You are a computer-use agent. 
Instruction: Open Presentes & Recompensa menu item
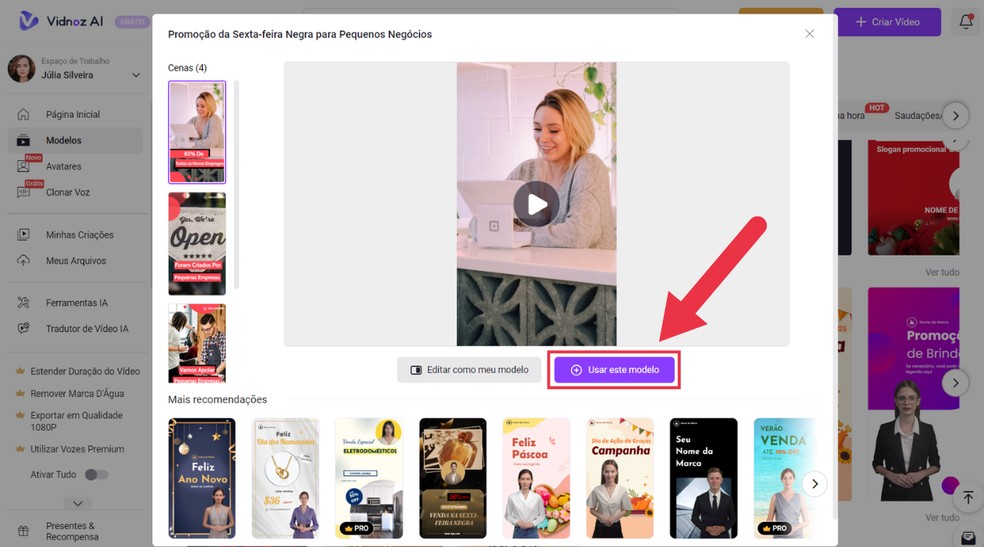coord(75,531)
